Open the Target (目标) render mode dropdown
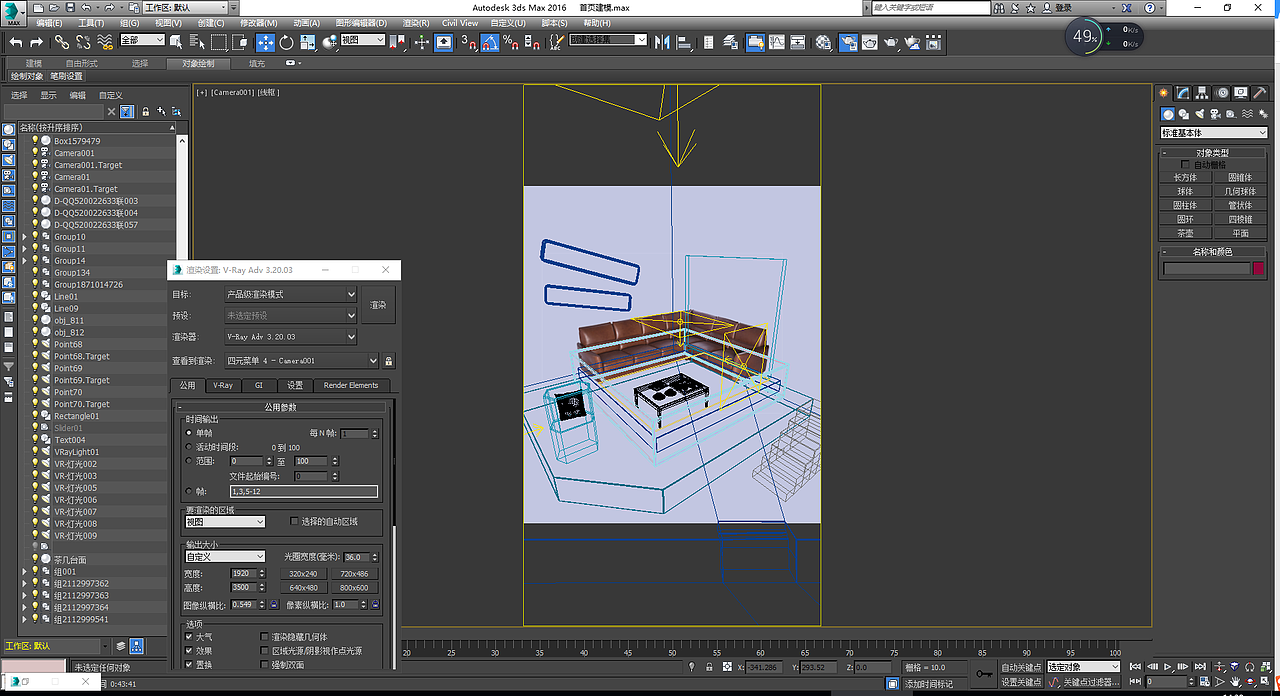The height and width of the screenshot is (696, 1280). tap(291, 294)
